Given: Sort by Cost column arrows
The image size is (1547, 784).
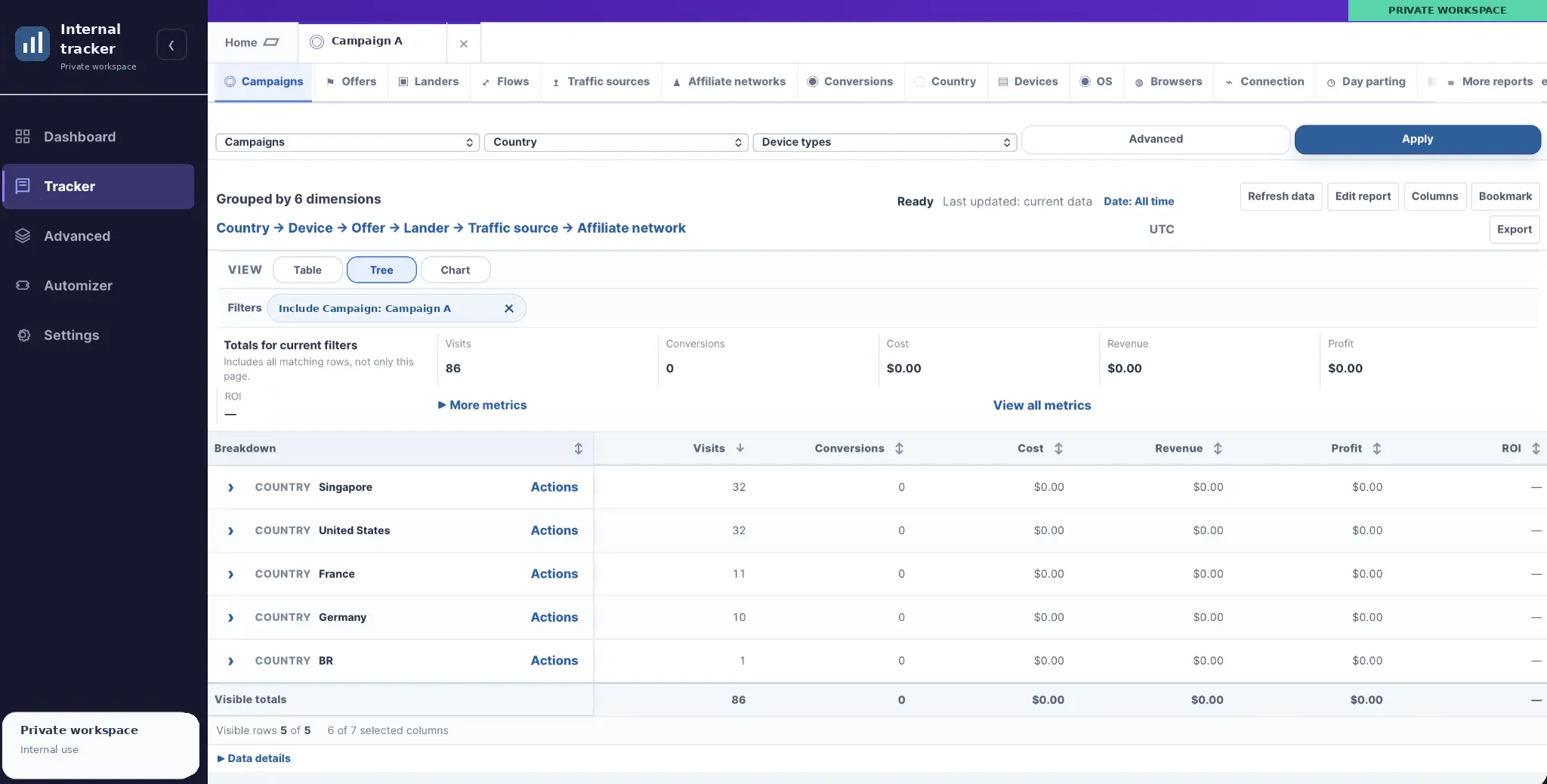Looking at the screenshot, I should tap(1058, 449).
